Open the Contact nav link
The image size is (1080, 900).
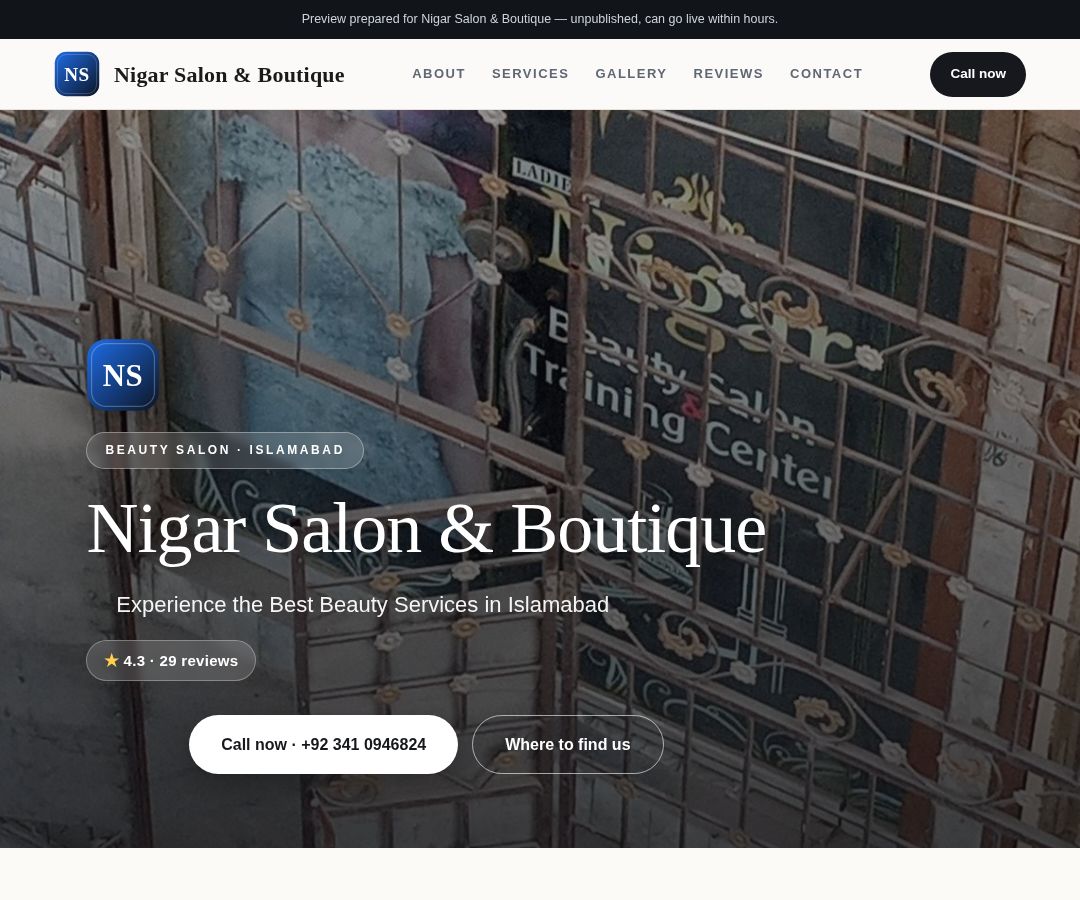[x=826, y=74]
